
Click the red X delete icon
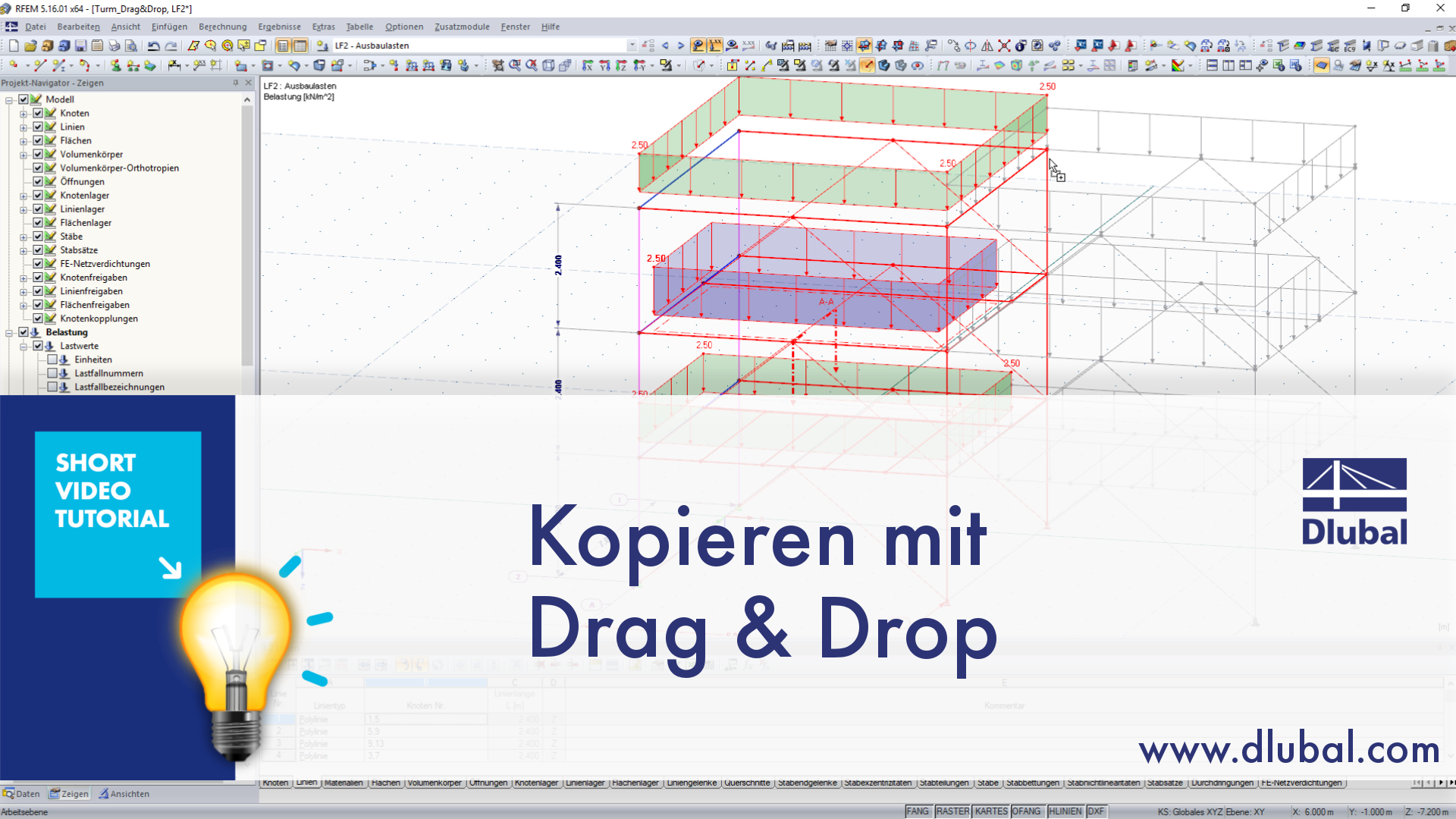pyautogui.click(x=1004, y=45)
